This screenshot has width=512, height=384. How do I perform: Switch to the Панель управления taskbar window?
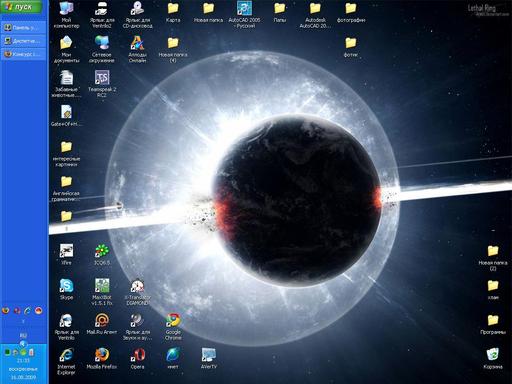tap(23, 28)
